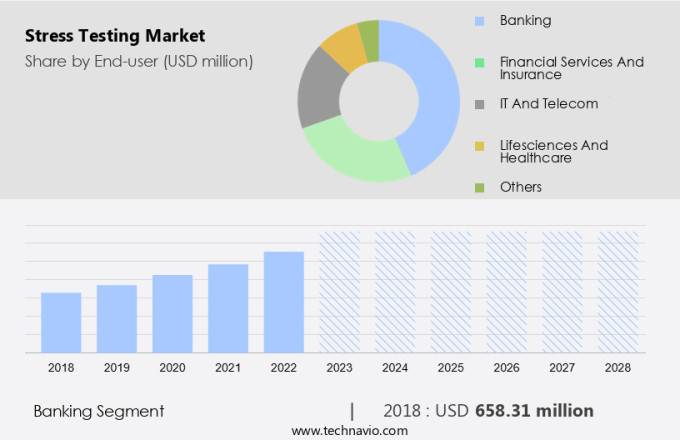Image resolution: width=680 pixels, height=440 pixels.
Task: Click the Financial Services green legend swatch
Action: click(x=480, y=62)
